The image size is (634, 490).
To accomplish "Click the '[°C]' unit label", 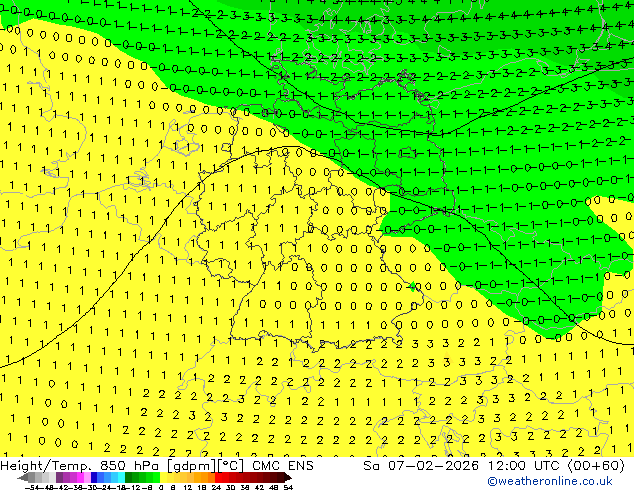I will (229, 466).
